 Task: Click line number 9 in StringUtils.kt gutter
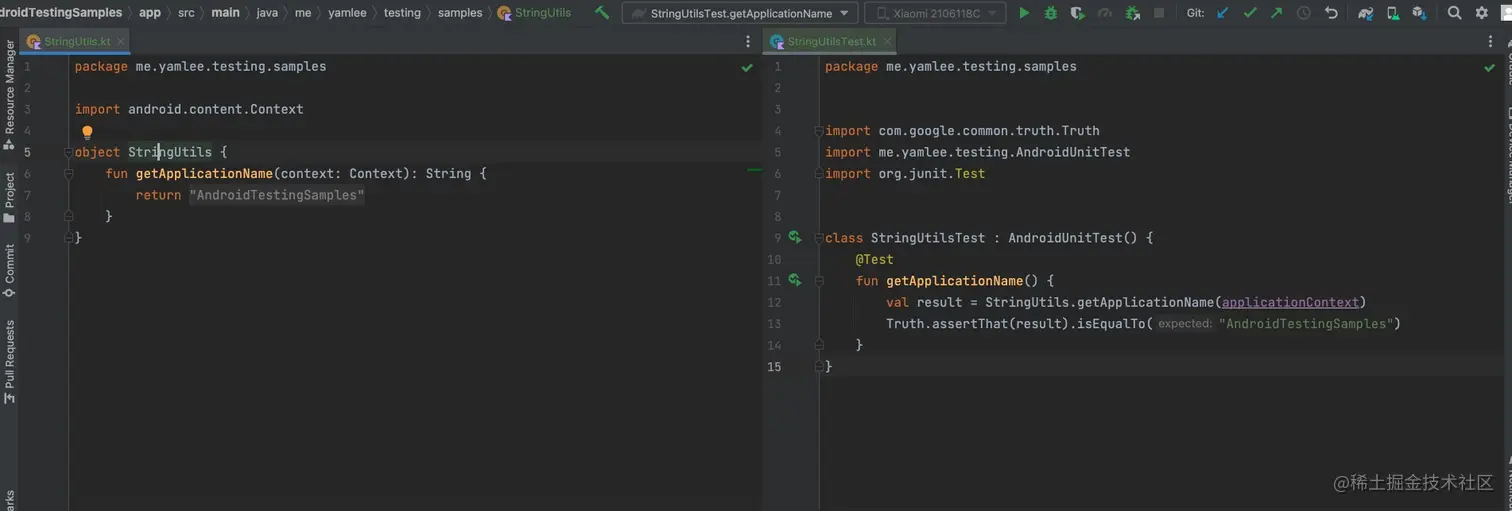(x=28, y=238)
